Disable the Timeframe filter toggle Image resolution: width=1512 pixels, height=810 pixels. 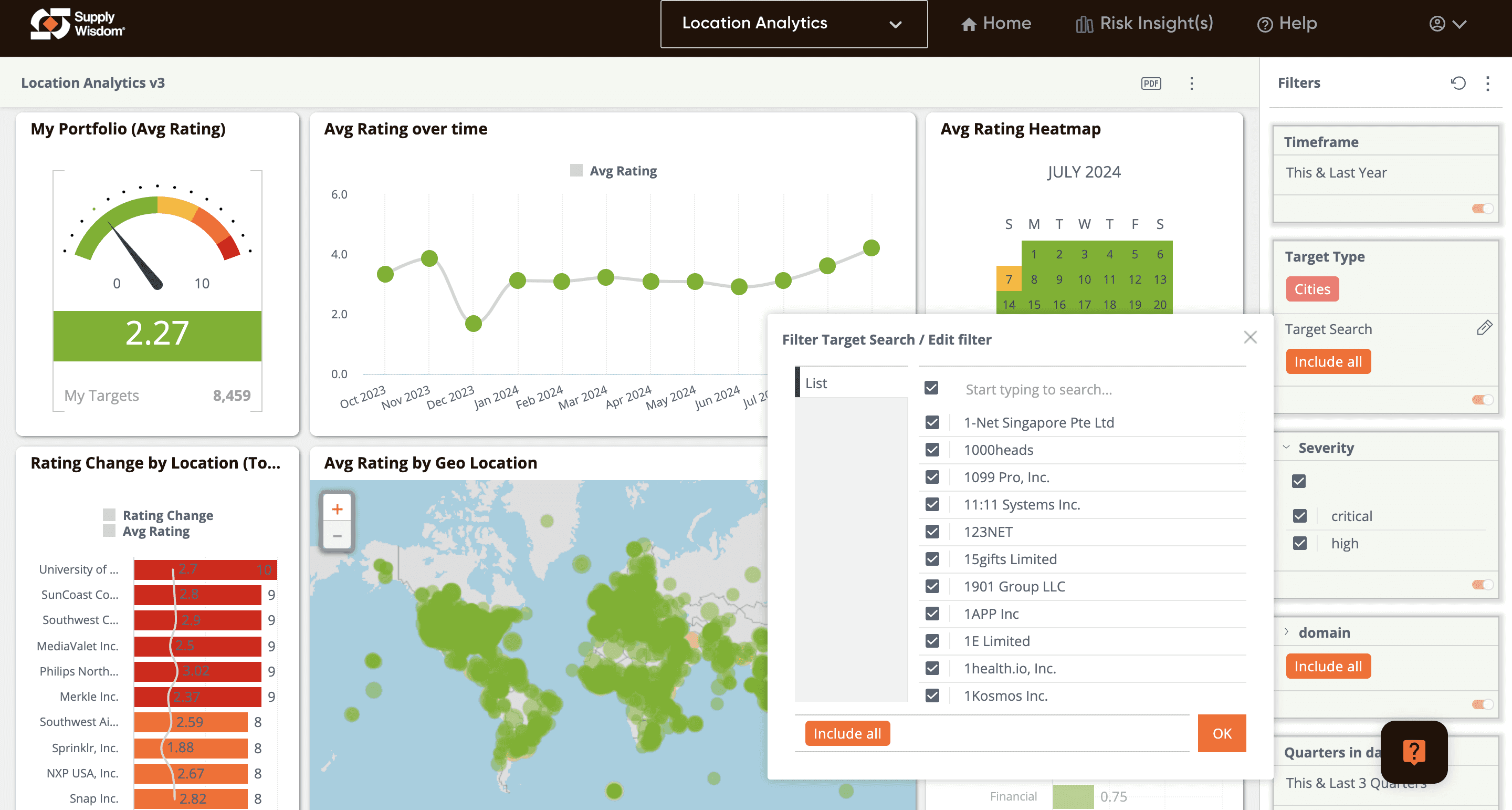tap(1482, 209)
